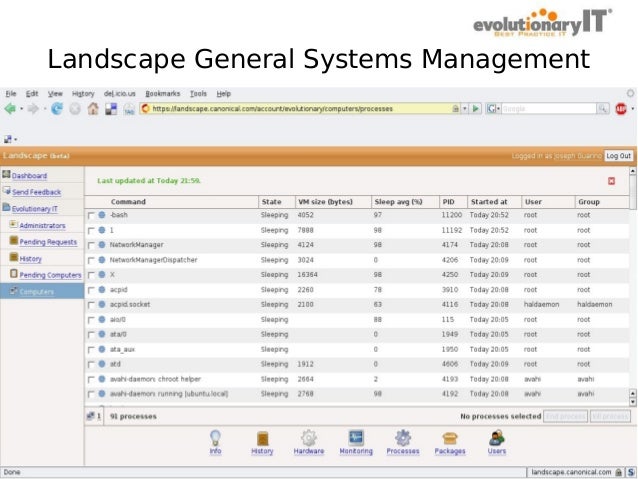Check the box for the acpid process
This screenshot has height=479, width=638.
(x=91, y=290)
